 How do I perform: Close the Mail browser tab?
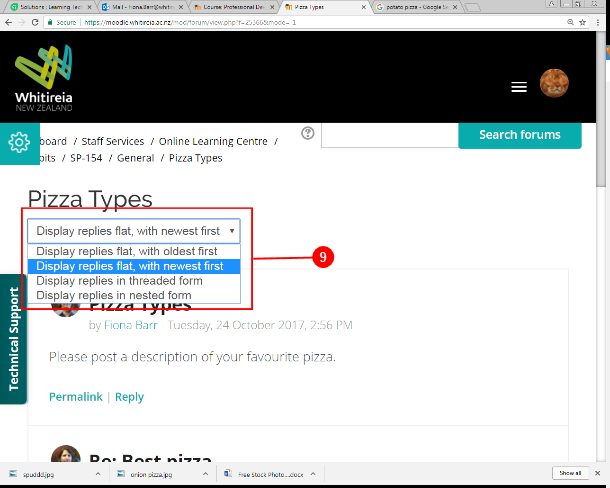[181, 7]
